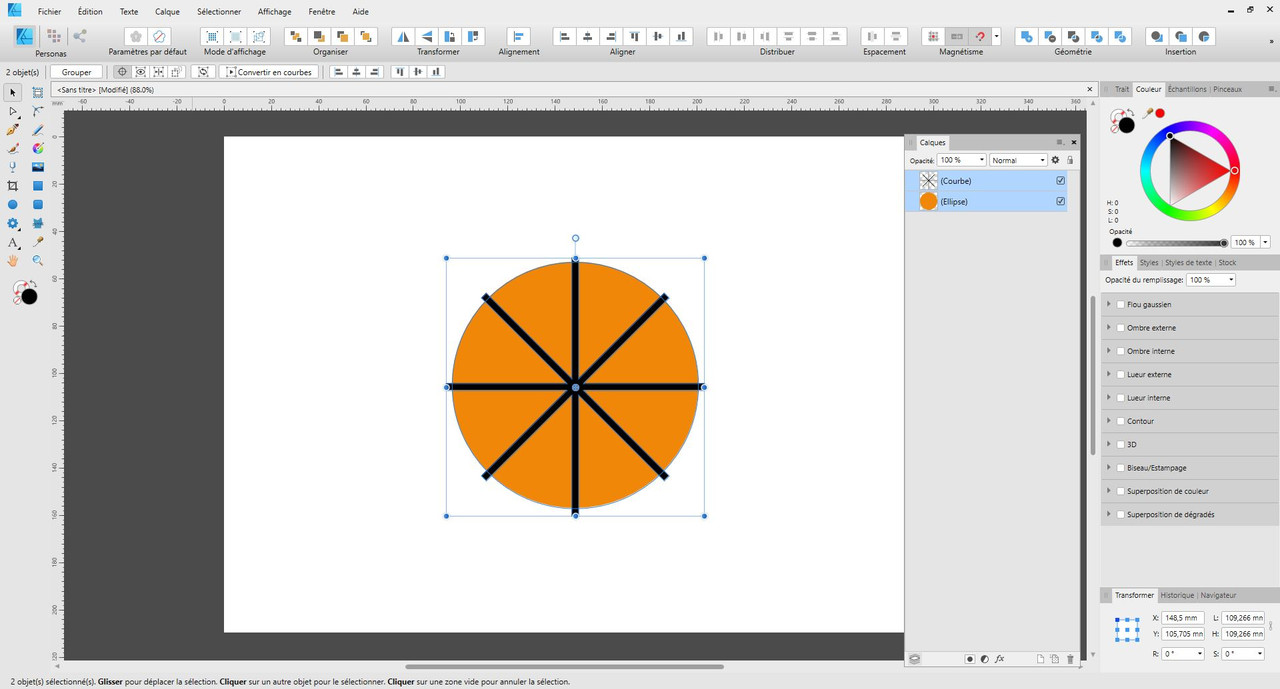Click Flip Horizontal in Transformer group
Screen dimensions: 1280x689
403,36
